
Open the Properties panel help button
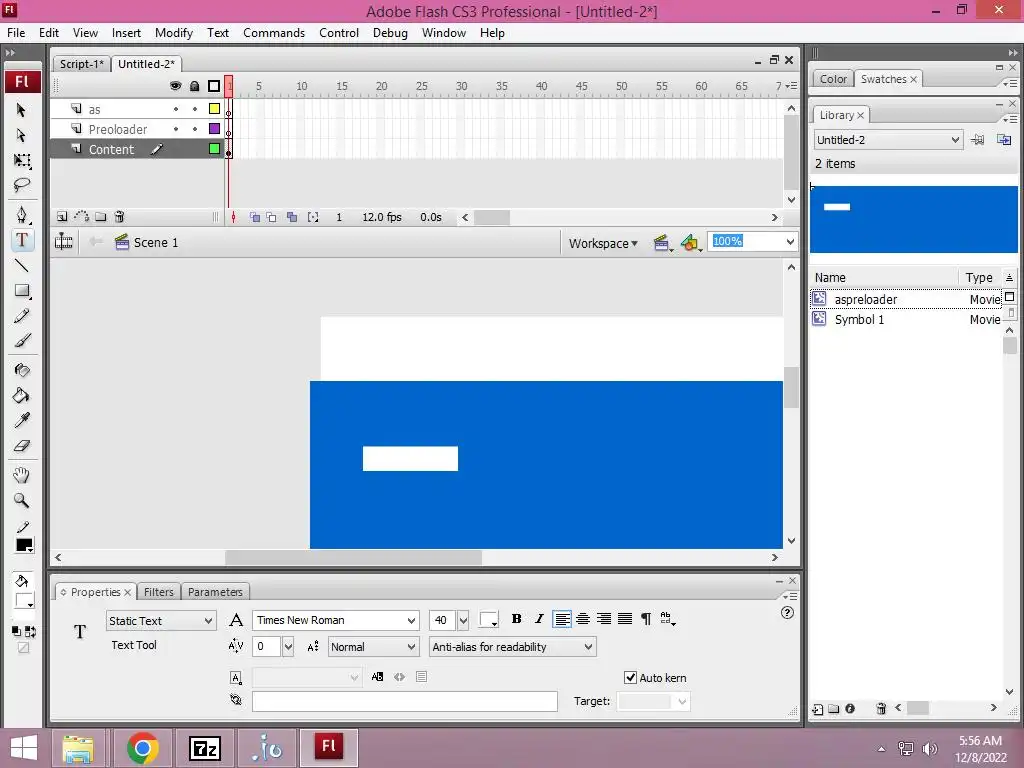(x=788, y=613)
